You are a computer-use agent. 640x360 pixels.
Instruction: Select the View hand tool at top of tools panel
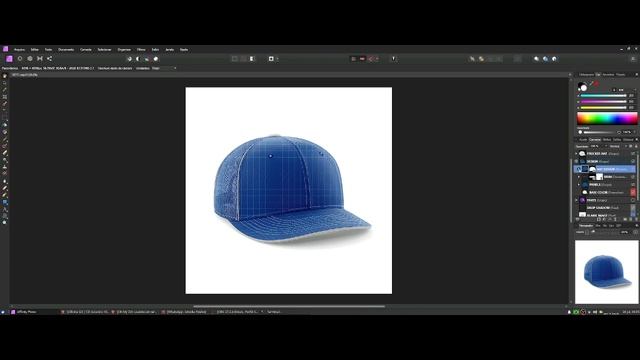(5, 76)
